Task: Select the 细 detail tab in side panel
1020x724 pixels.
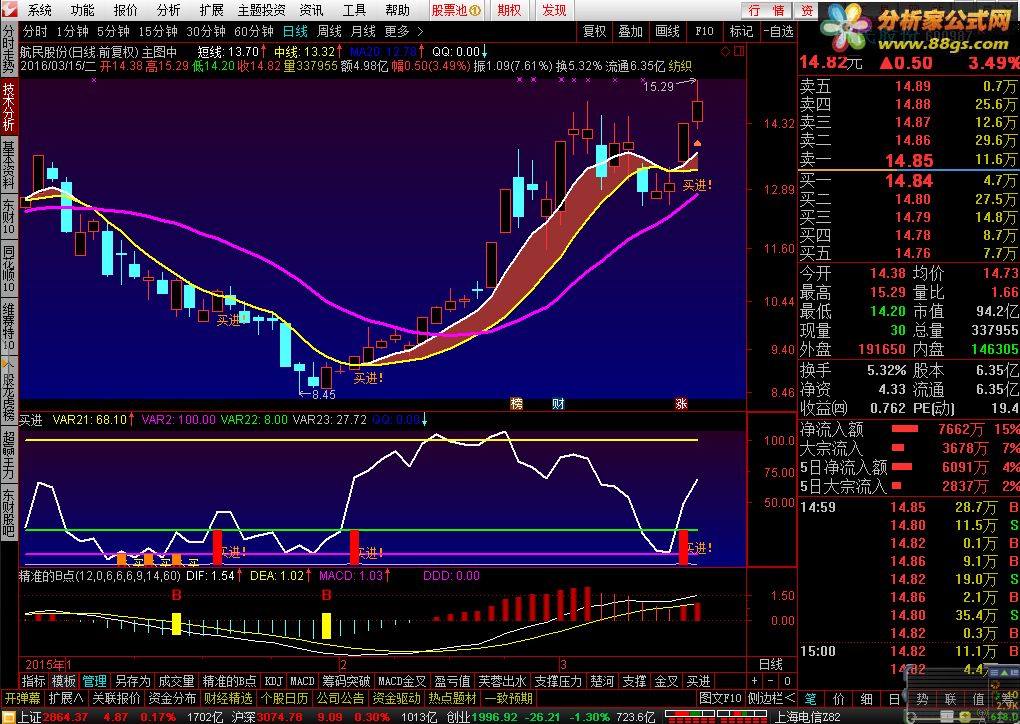Action: 866,699
